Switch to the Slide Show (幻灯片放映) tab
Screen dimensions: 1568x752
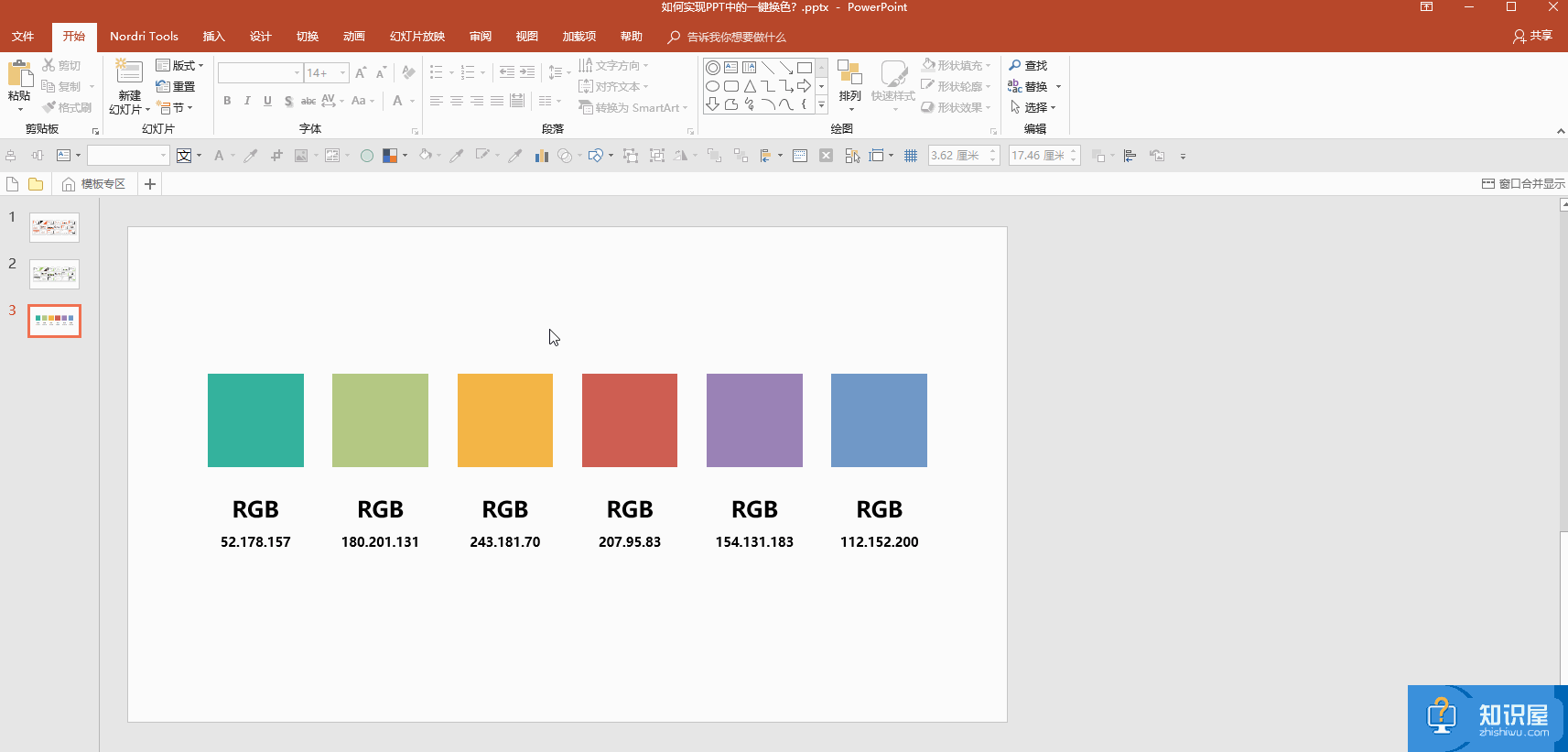pos(417,37)
